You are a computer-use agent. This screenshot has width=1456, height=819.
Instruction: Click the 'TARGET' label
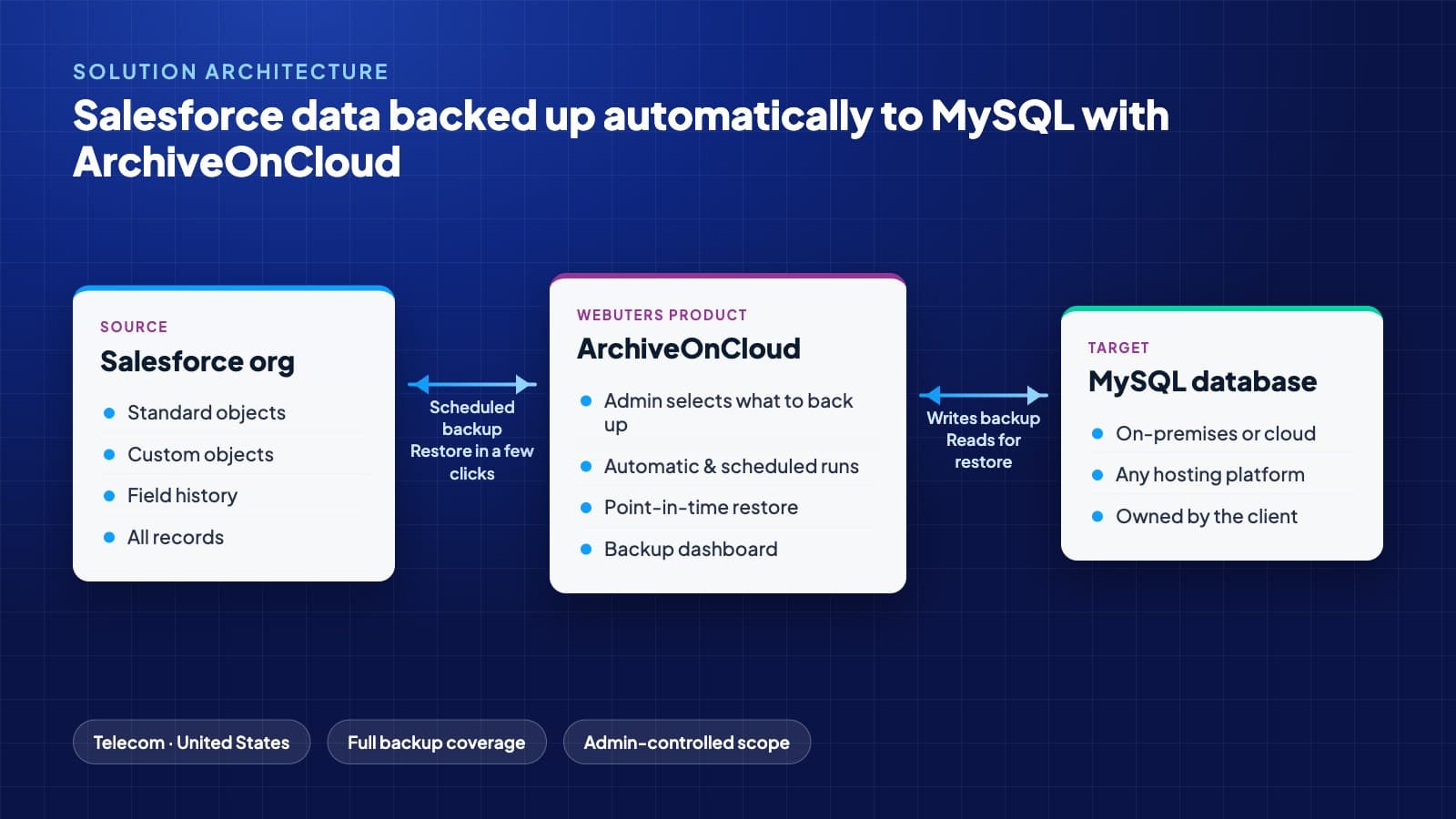point(1118,348)
